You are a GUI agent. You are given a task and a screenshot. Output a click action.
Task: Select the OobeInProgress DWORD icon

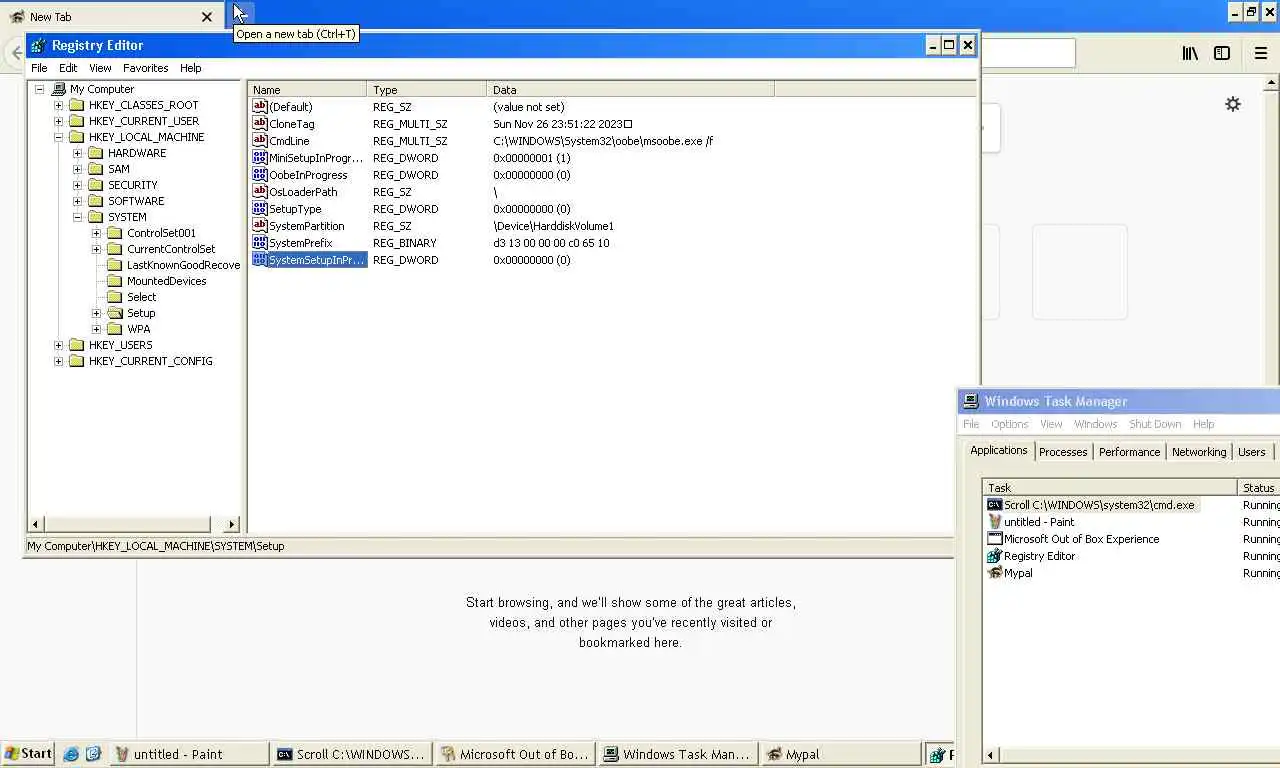(260, 175)
